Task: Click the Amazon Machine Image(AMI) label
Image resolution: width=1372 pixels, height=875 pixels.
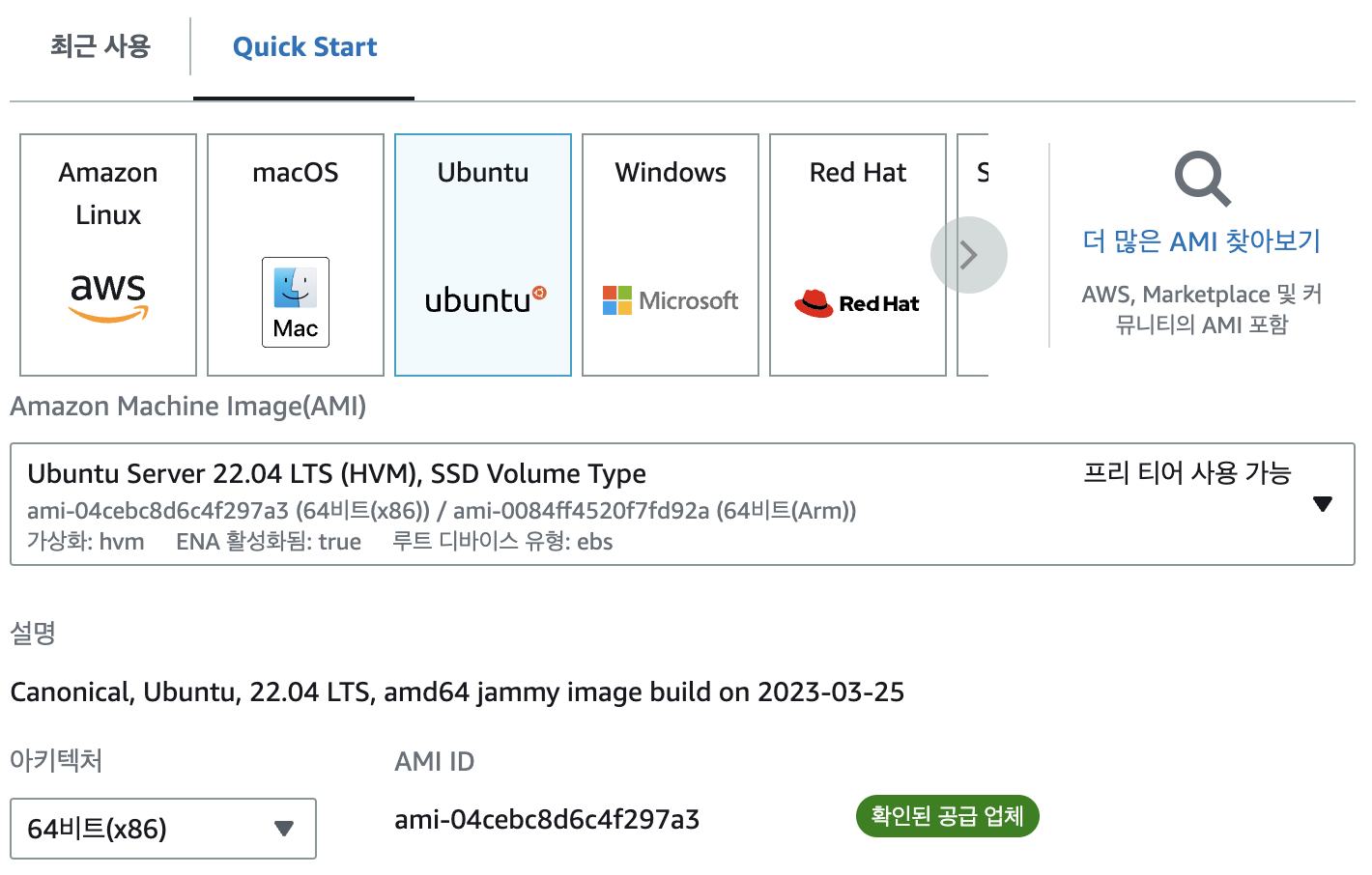Action: tap(188, 407)
